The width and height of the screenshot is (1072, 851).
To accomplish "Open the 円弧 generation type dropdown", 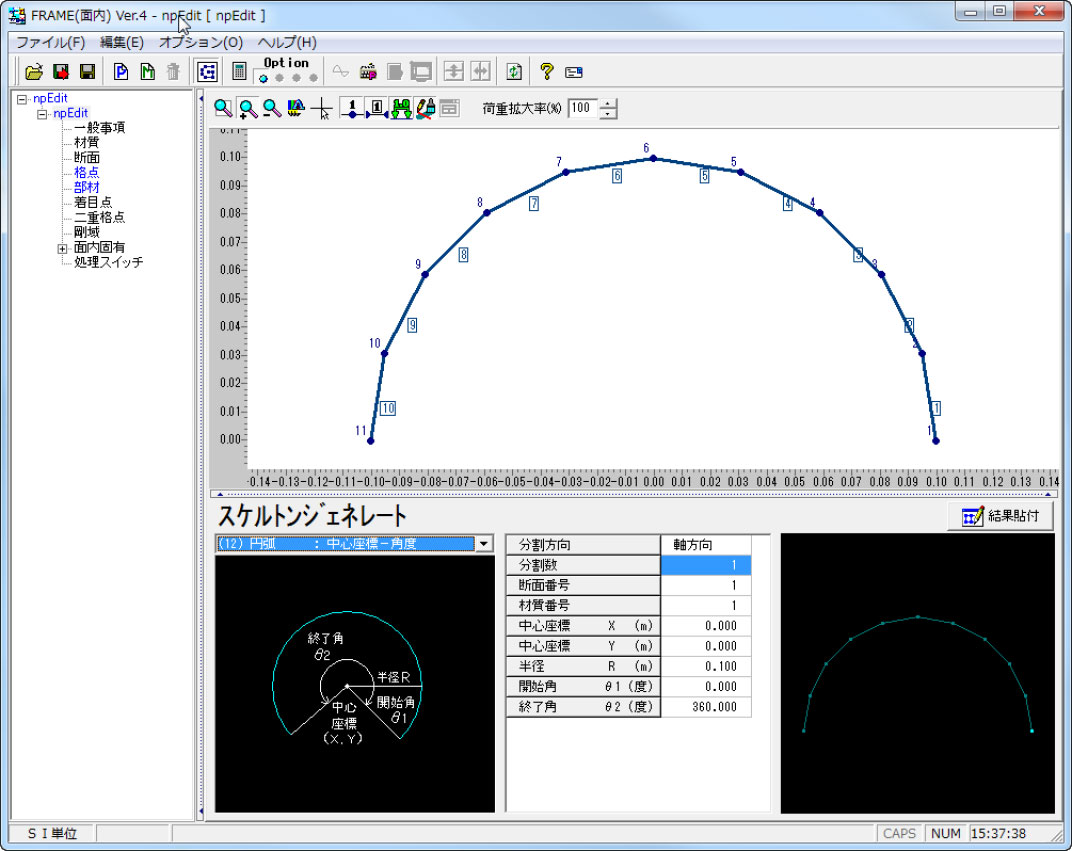I will 484,543.
